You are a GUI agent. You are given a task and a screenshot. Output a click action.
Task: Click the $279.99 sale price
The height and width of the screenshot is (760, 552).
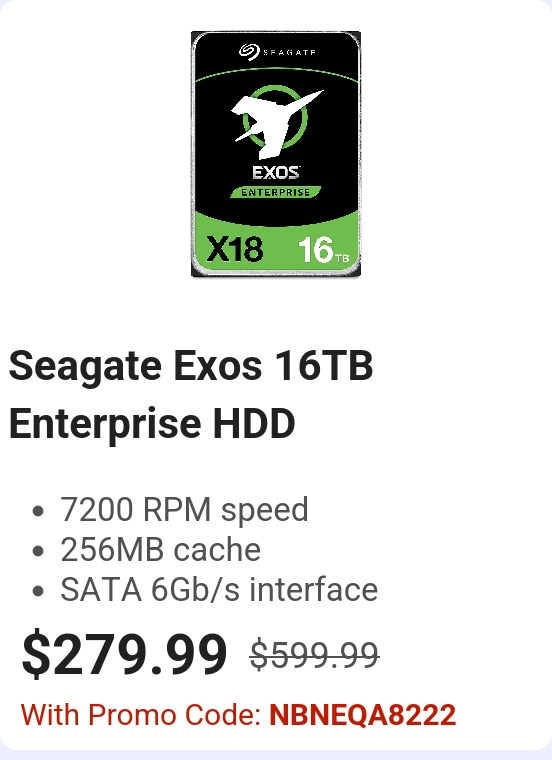[x=125, y=654]
